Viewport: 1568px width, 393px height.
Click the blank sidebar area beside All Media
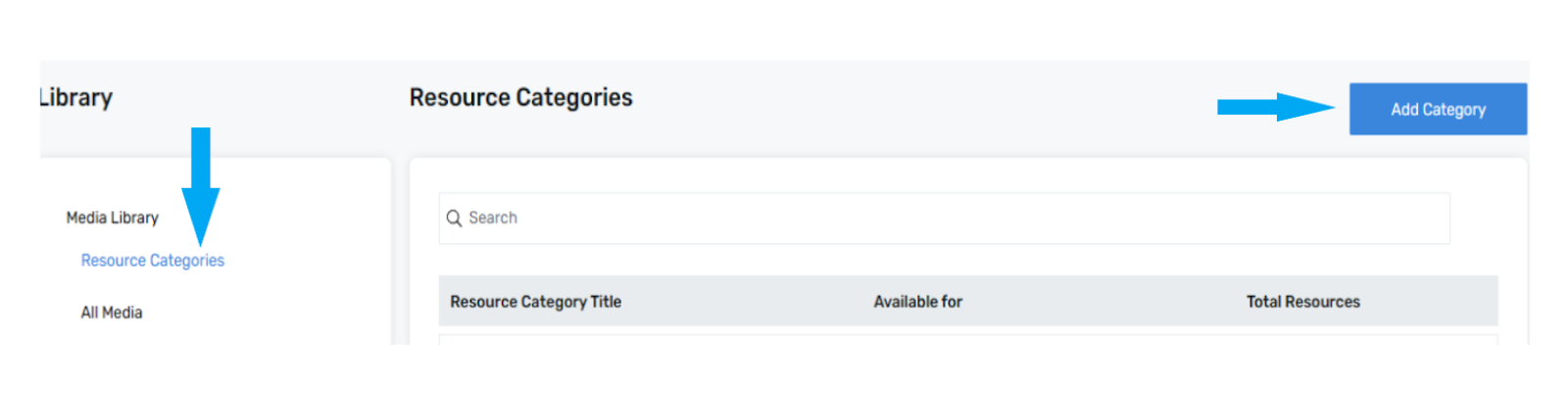click(x=265, y=313)
